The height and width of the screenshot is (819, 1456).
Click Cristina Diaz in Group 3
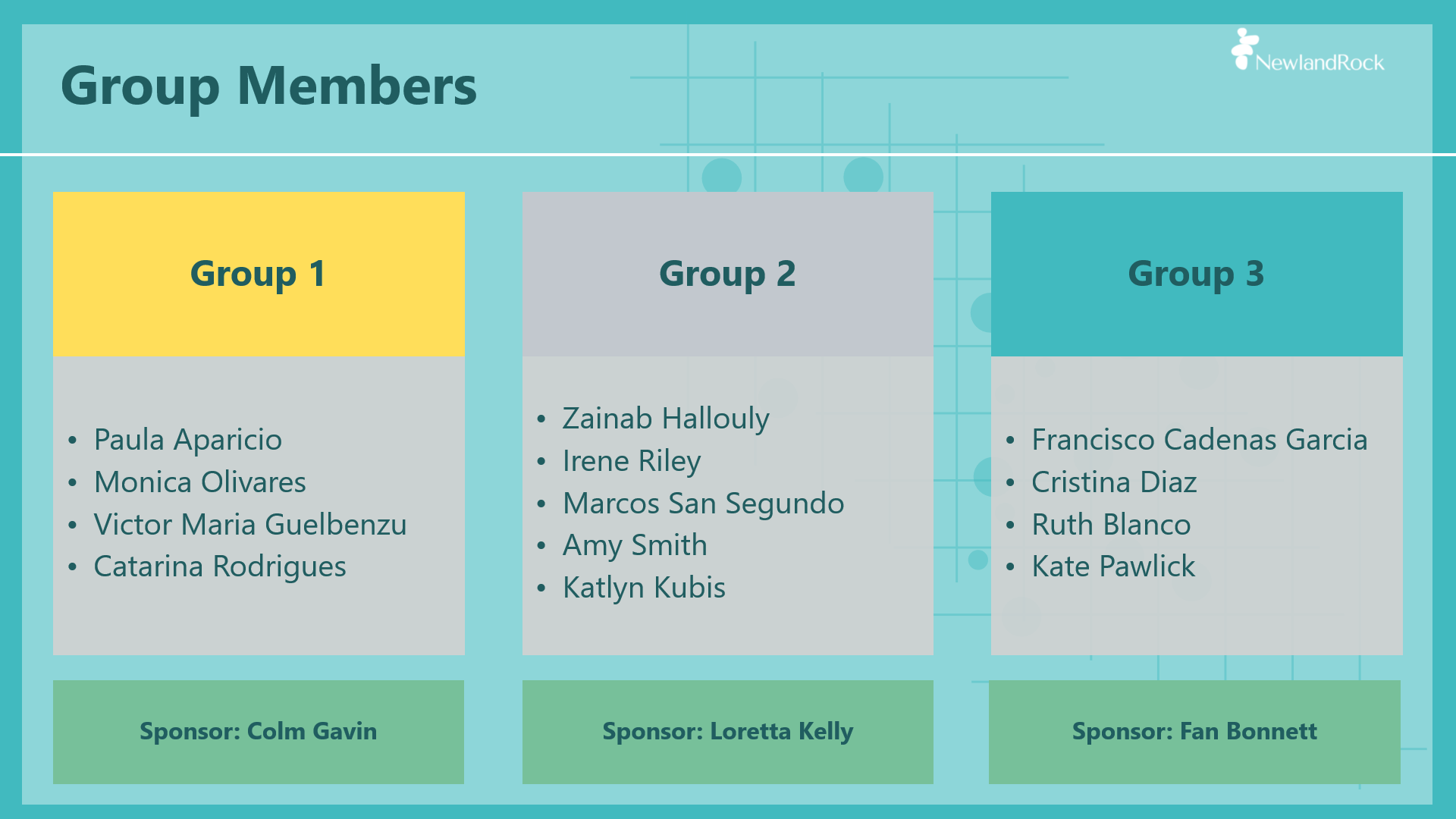(x=1114, y=482)
